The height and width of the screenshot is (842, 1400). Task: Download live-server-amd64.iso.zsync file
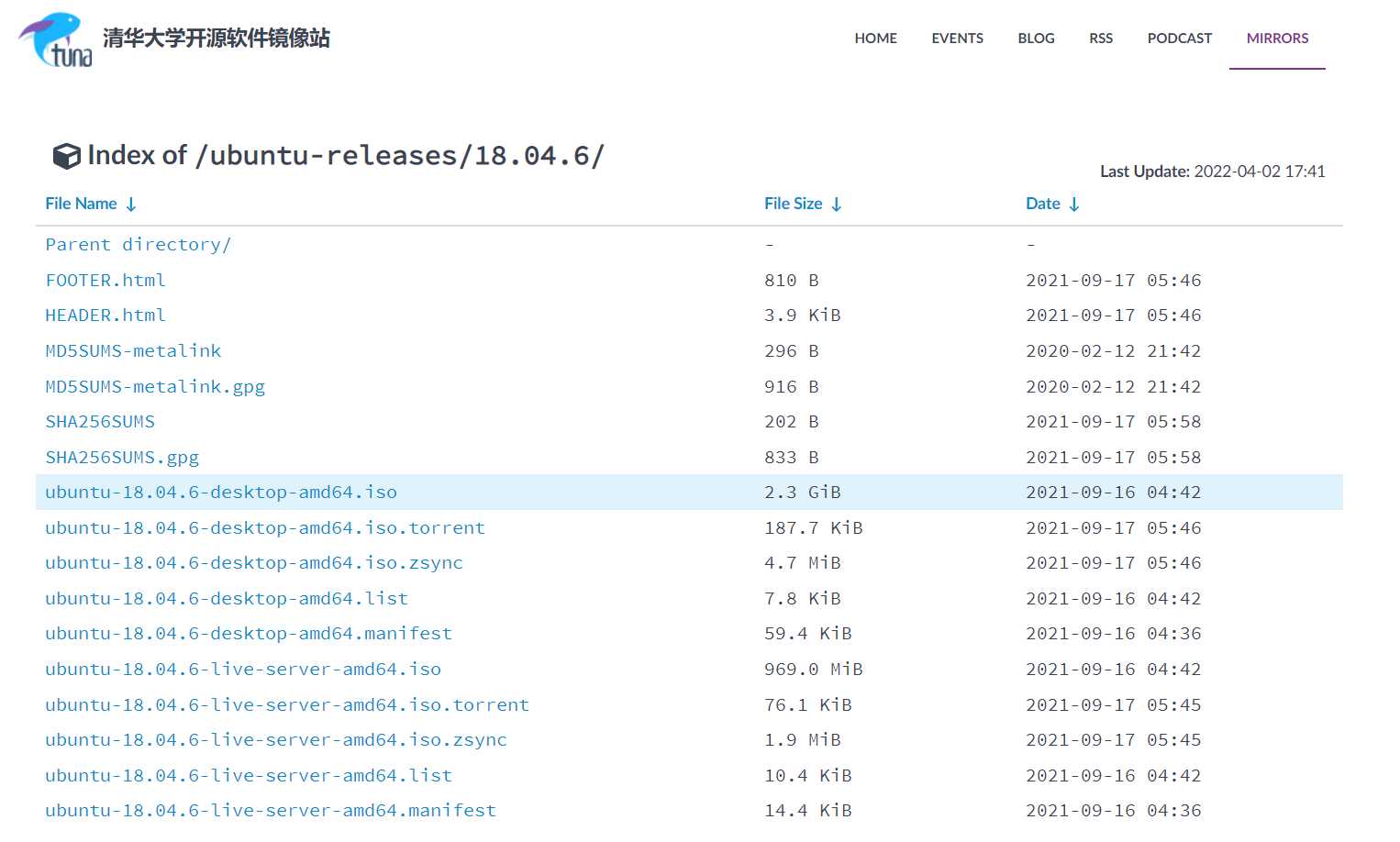tap(276, 740)
